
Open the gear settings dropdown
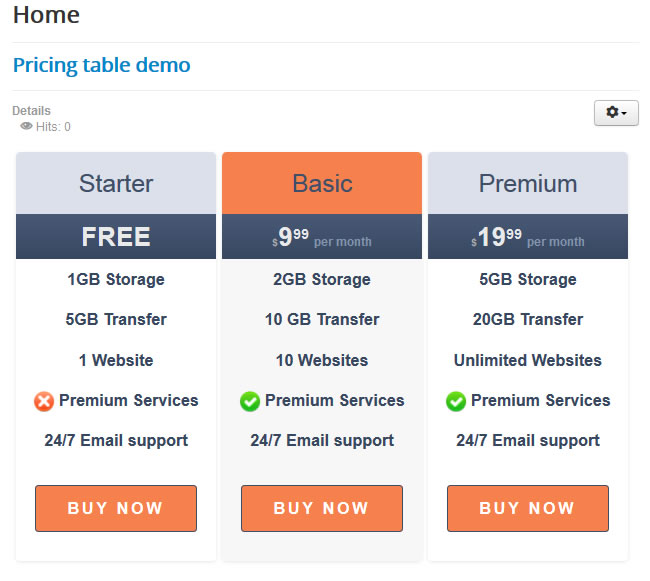pos(615,113)
